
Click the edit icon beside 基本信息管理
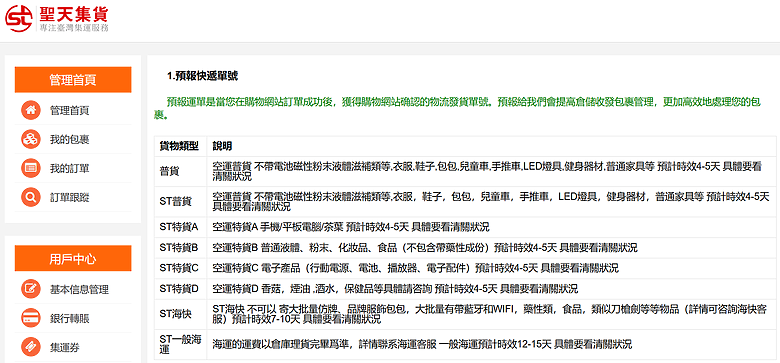coord(31,289)
